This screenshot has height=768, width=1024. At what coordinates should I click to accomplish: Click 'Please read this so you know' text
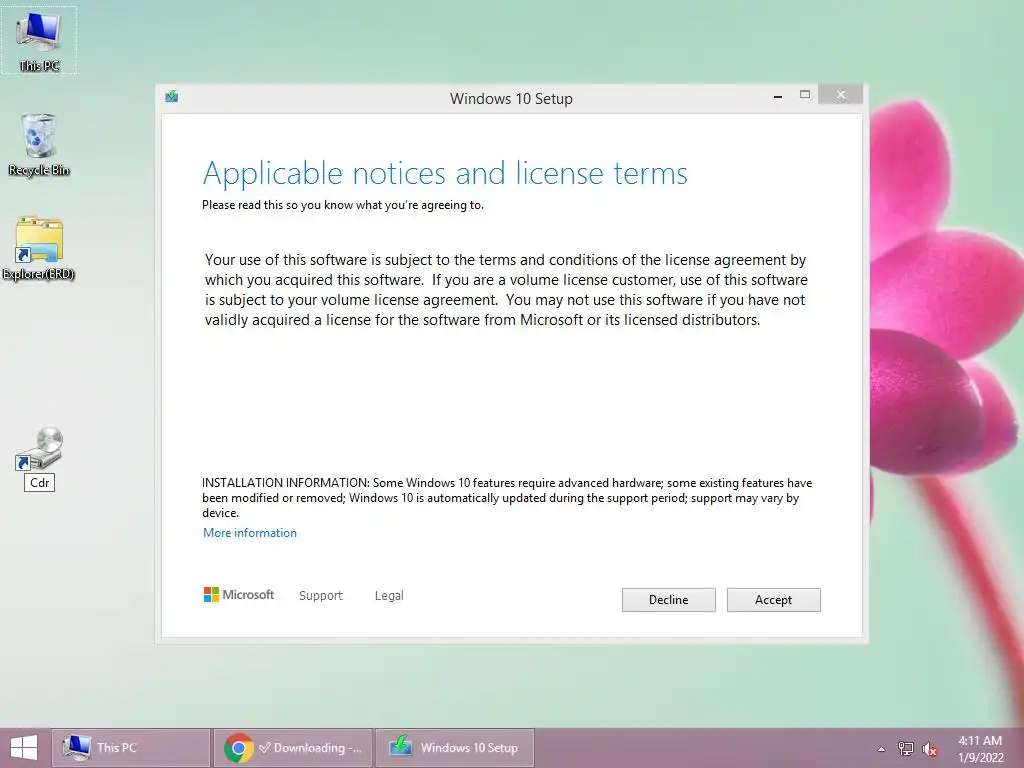[x=343, y=205]
